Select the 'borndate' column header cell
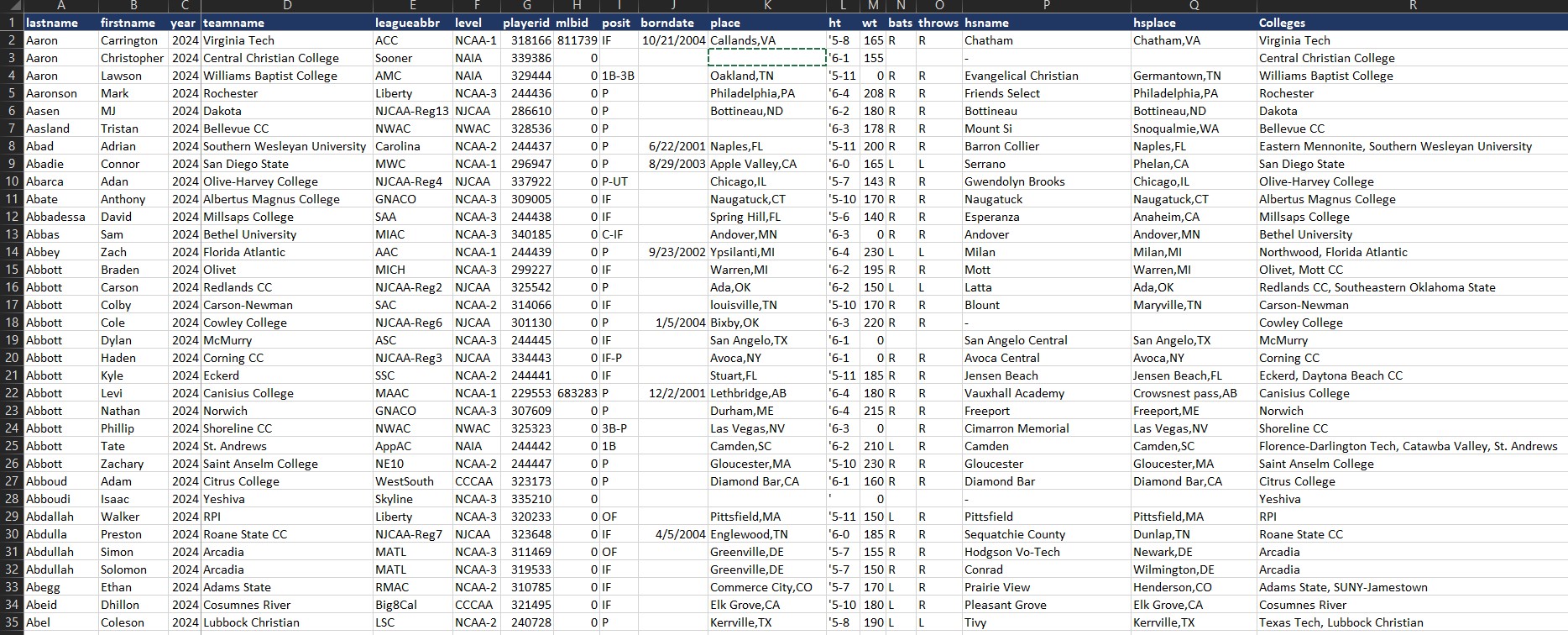Screen dimensions: 1568x635 [x=667, y=23]
